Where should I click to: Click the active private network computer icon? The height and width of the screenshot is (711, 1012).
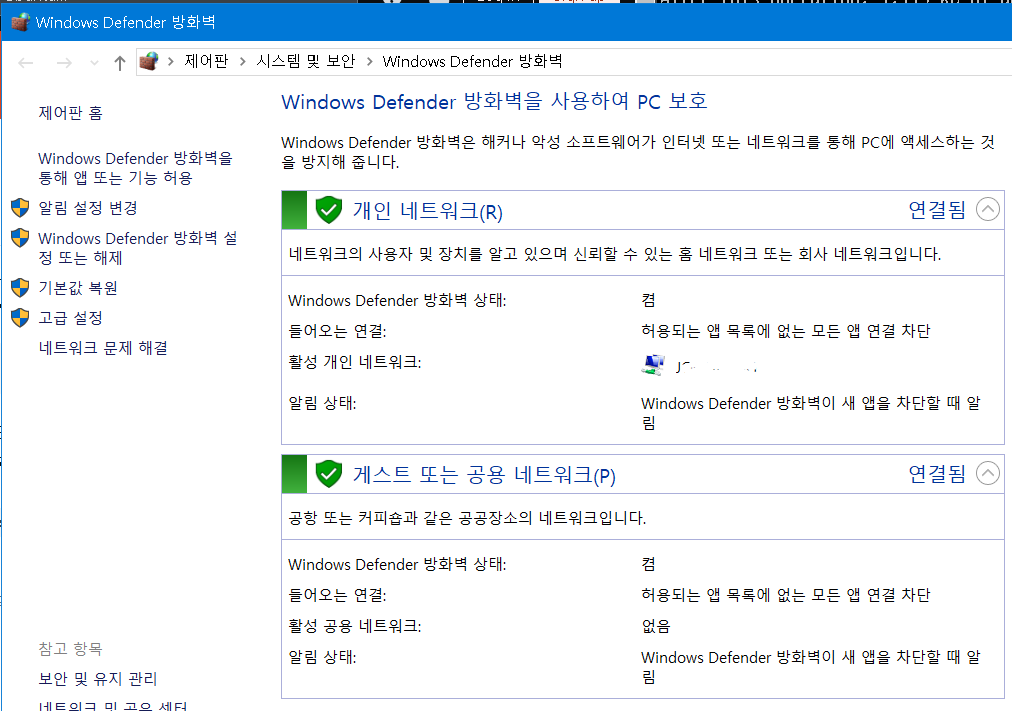[653, 365]
